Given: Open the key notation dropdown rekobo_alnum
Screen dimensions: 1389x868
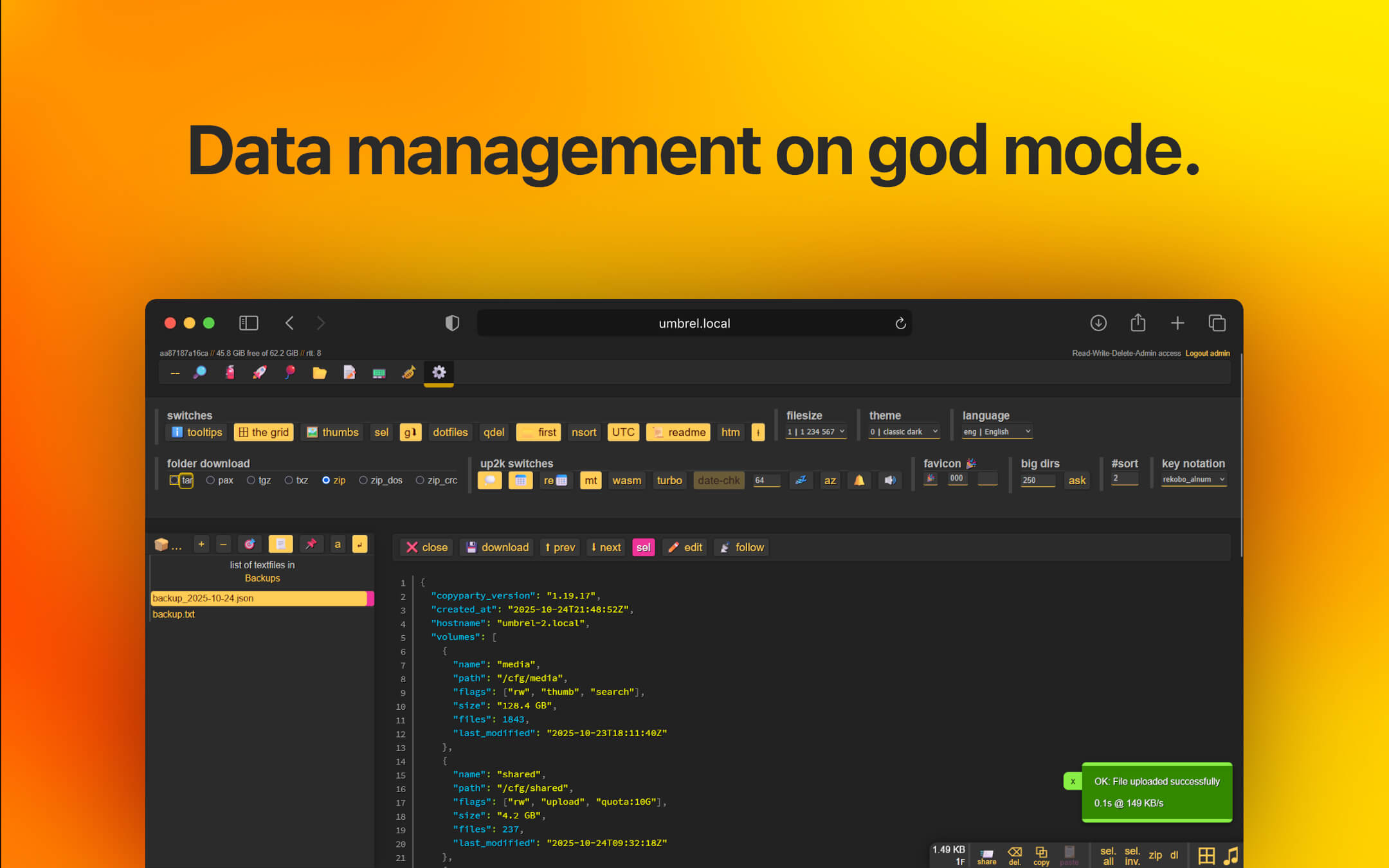Looking at the screenshot, I should [x=1193, y=479].
